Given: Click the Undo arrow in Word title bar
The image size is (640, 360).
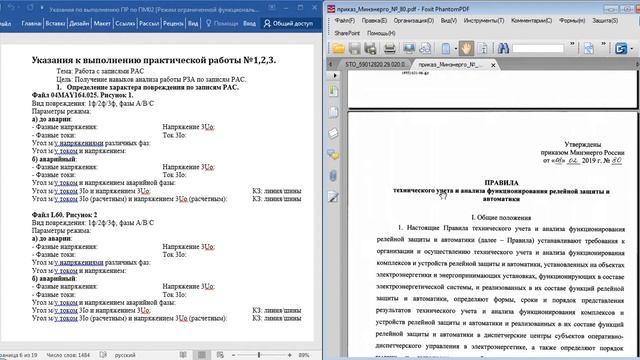Looking at the screenshot, I should (x=11, y=8).
